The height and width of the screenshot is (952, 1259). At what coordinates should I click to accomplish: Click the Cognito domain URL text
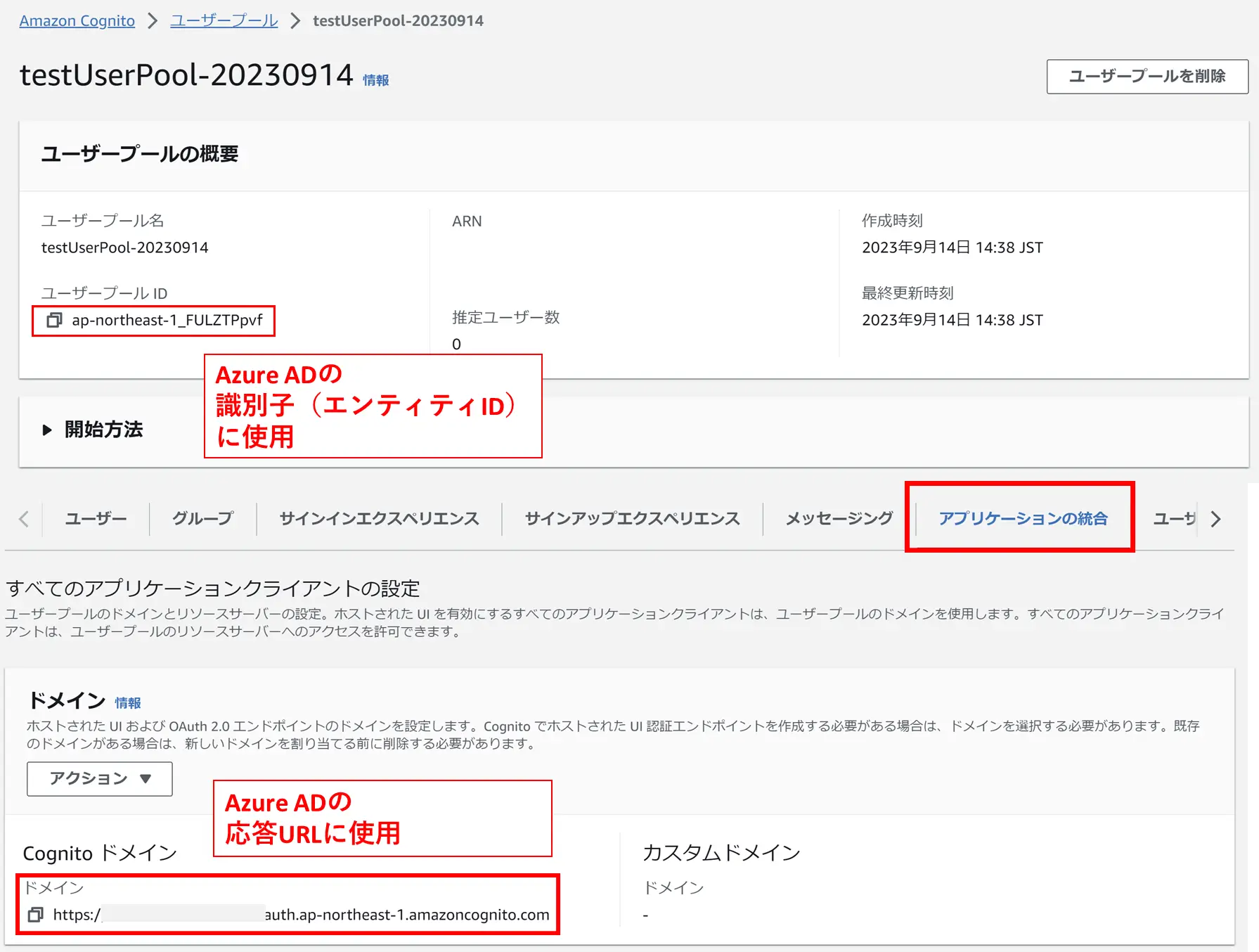tap(301, 915)
